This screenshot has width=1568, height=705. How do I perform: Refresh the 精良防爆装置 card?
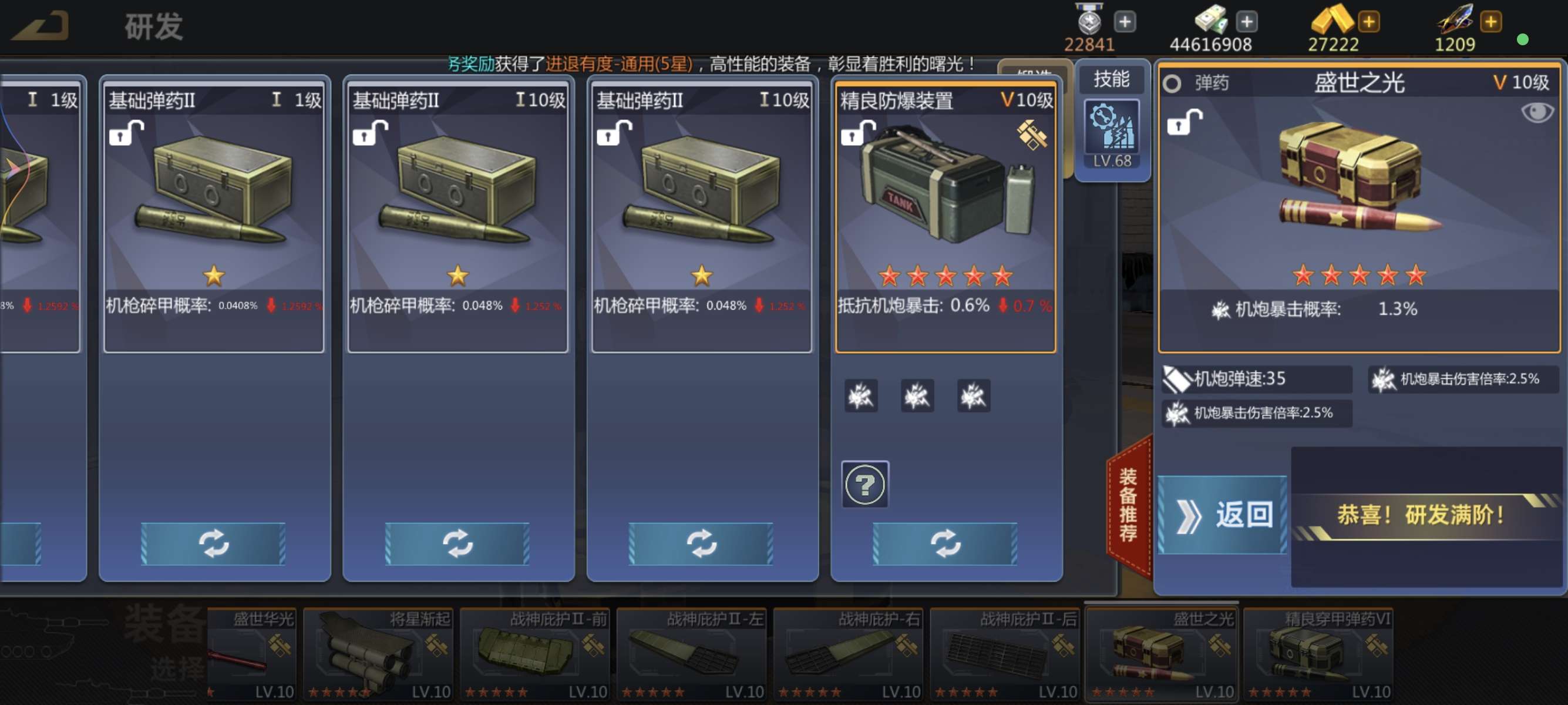(x=945, y=543)
